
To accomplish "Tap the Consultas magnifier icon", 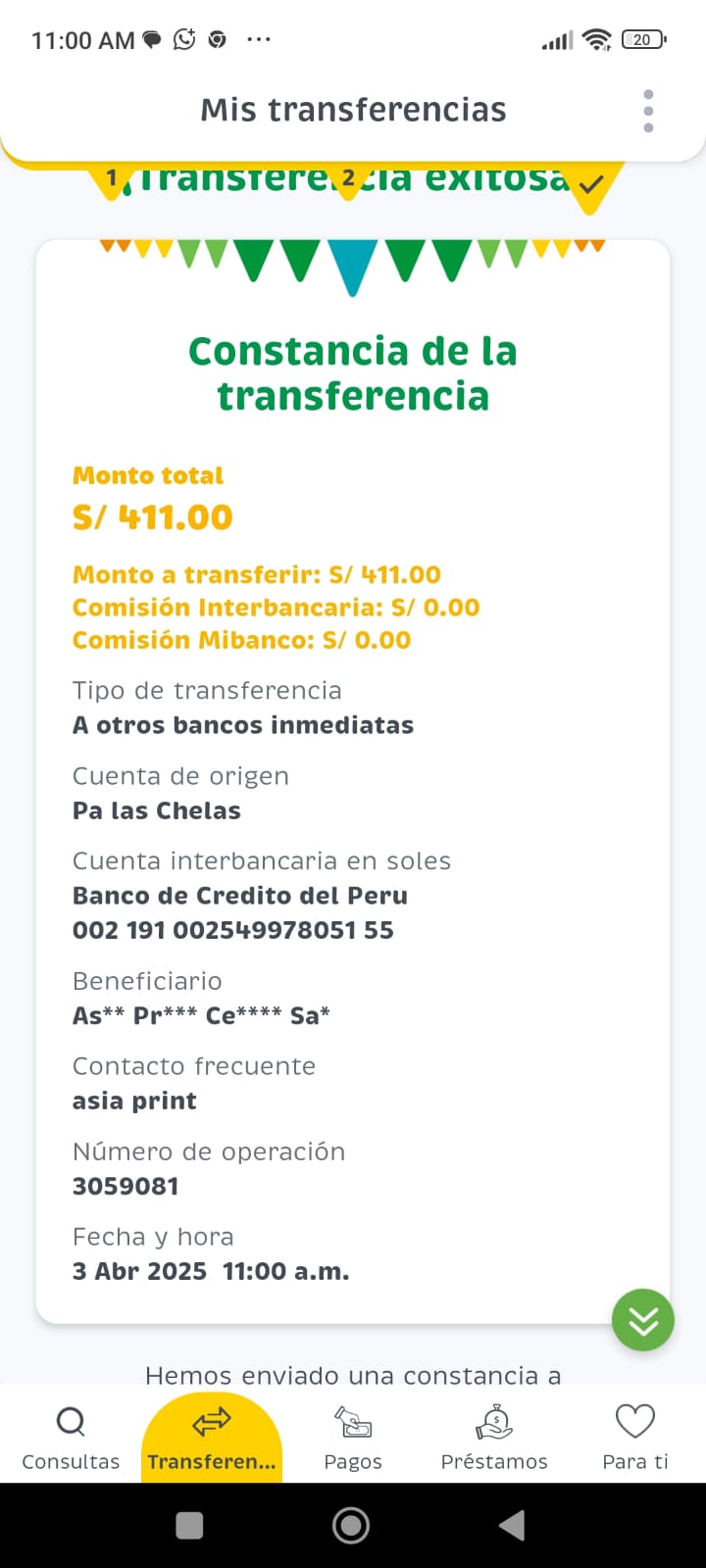I will coord(71,1421).
